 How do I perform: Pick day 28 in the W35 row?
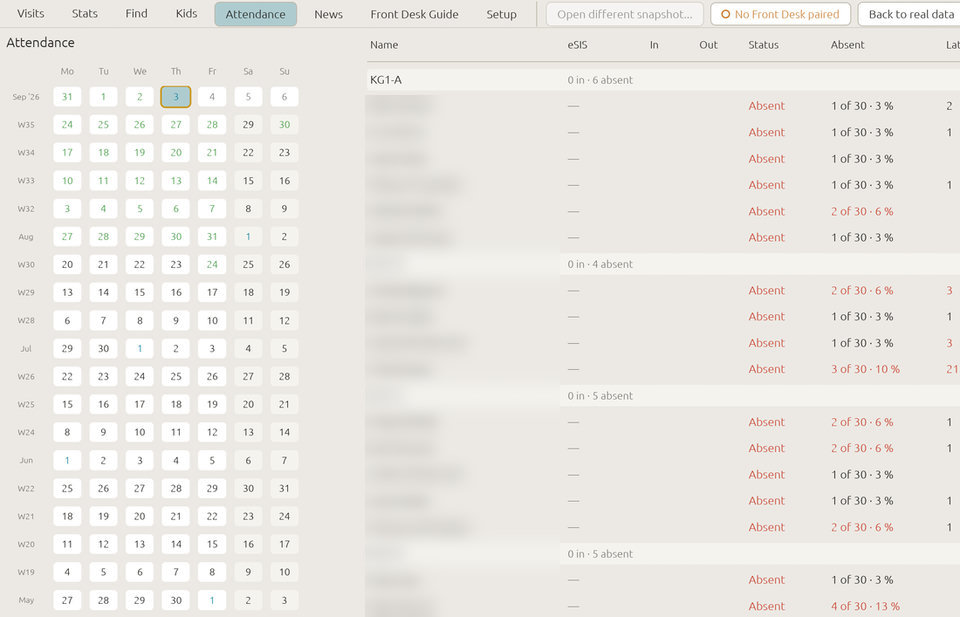coord(212,125)
